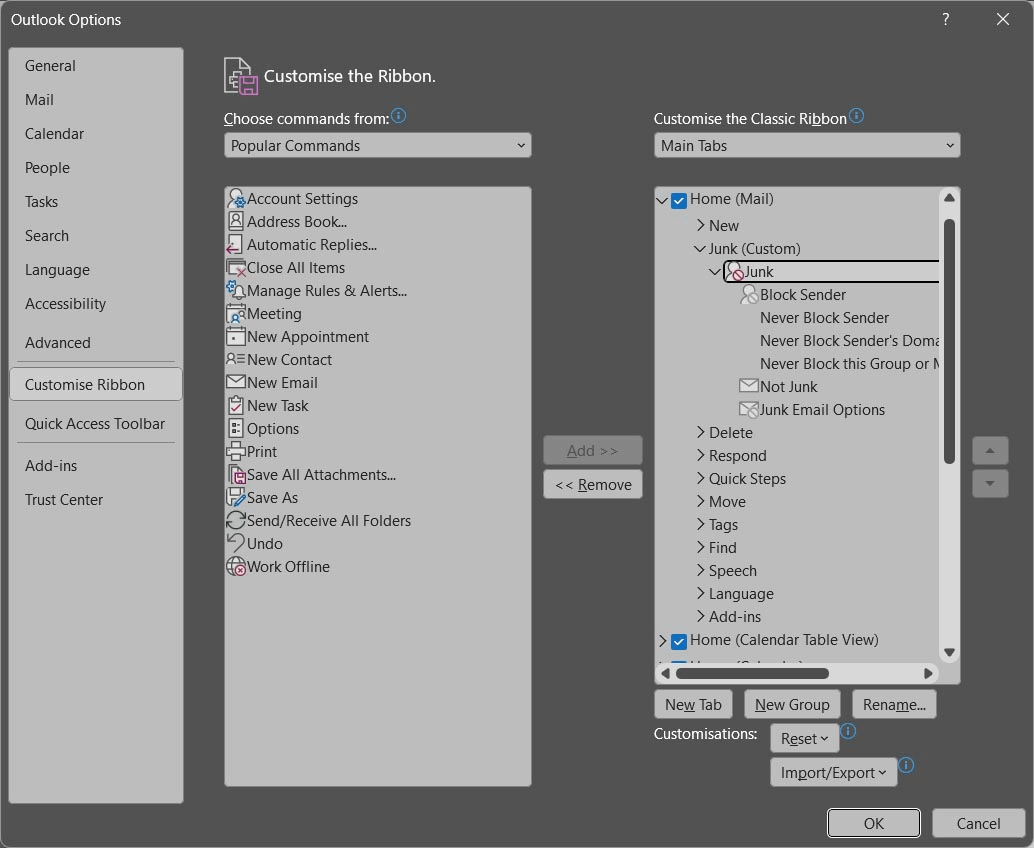Screen dimensions: 1034x848
Task: Toggle the Home (Calendar Table View) checkbox
Action: (x=679, y=641)
